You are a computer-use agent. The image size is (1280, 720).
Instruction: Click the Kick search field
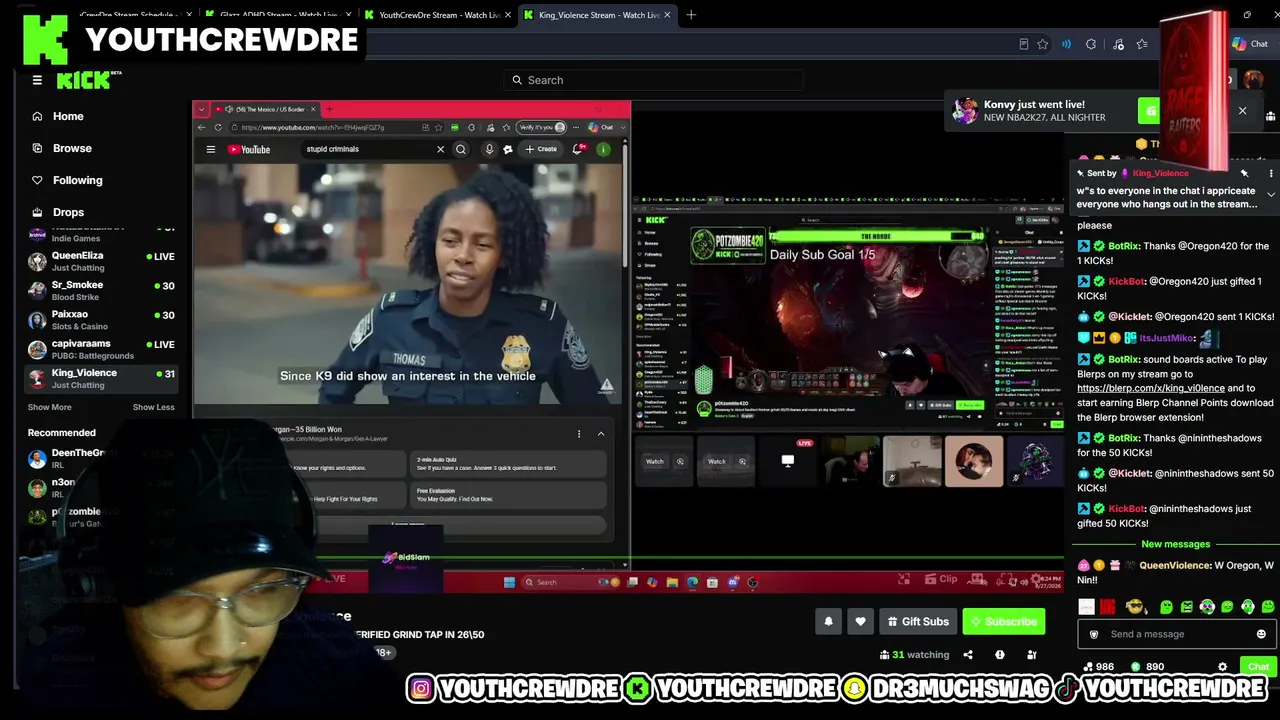pos(654,80)
